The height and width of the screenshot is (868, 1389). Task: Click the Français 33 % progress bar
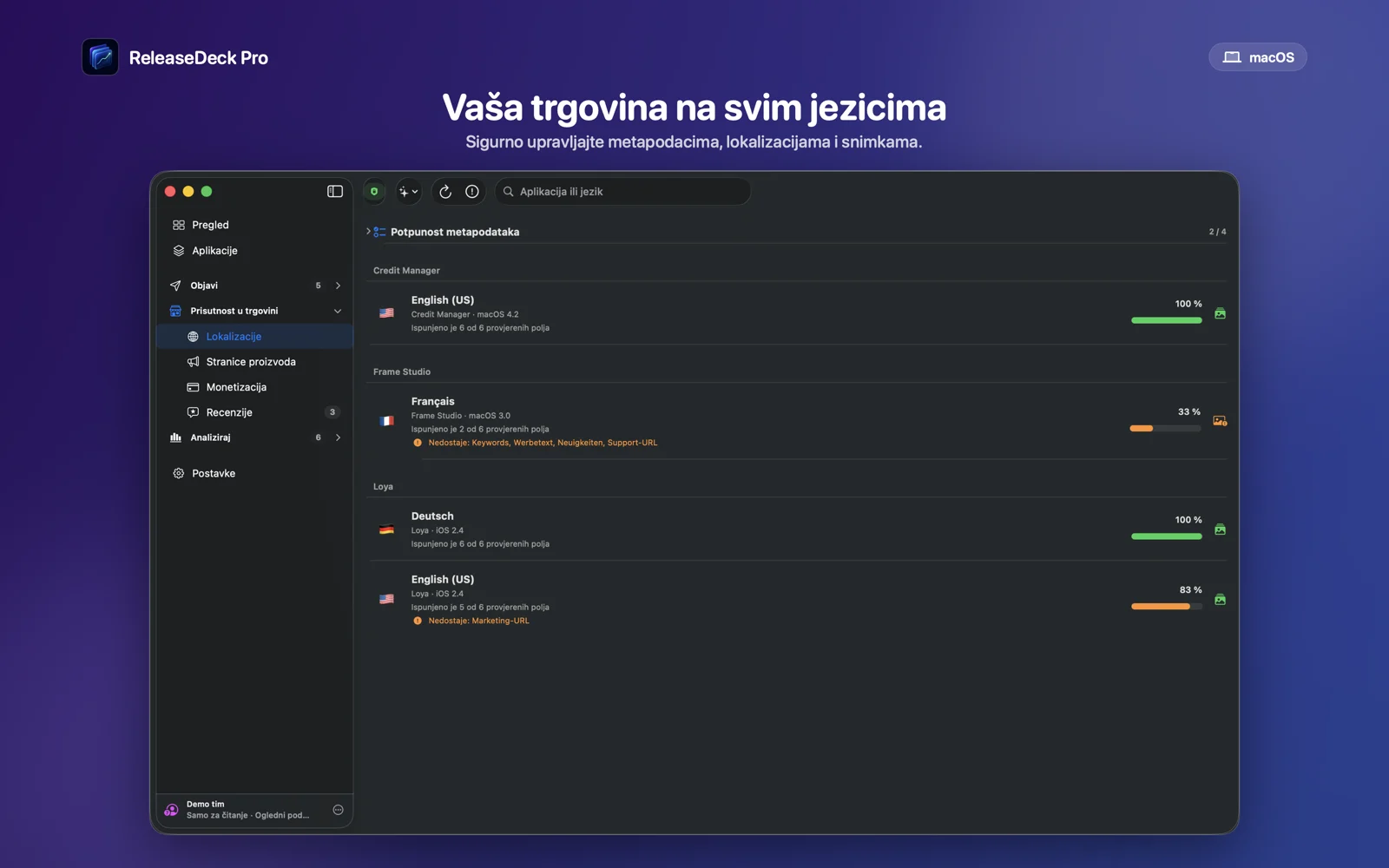pos(1165,428)
